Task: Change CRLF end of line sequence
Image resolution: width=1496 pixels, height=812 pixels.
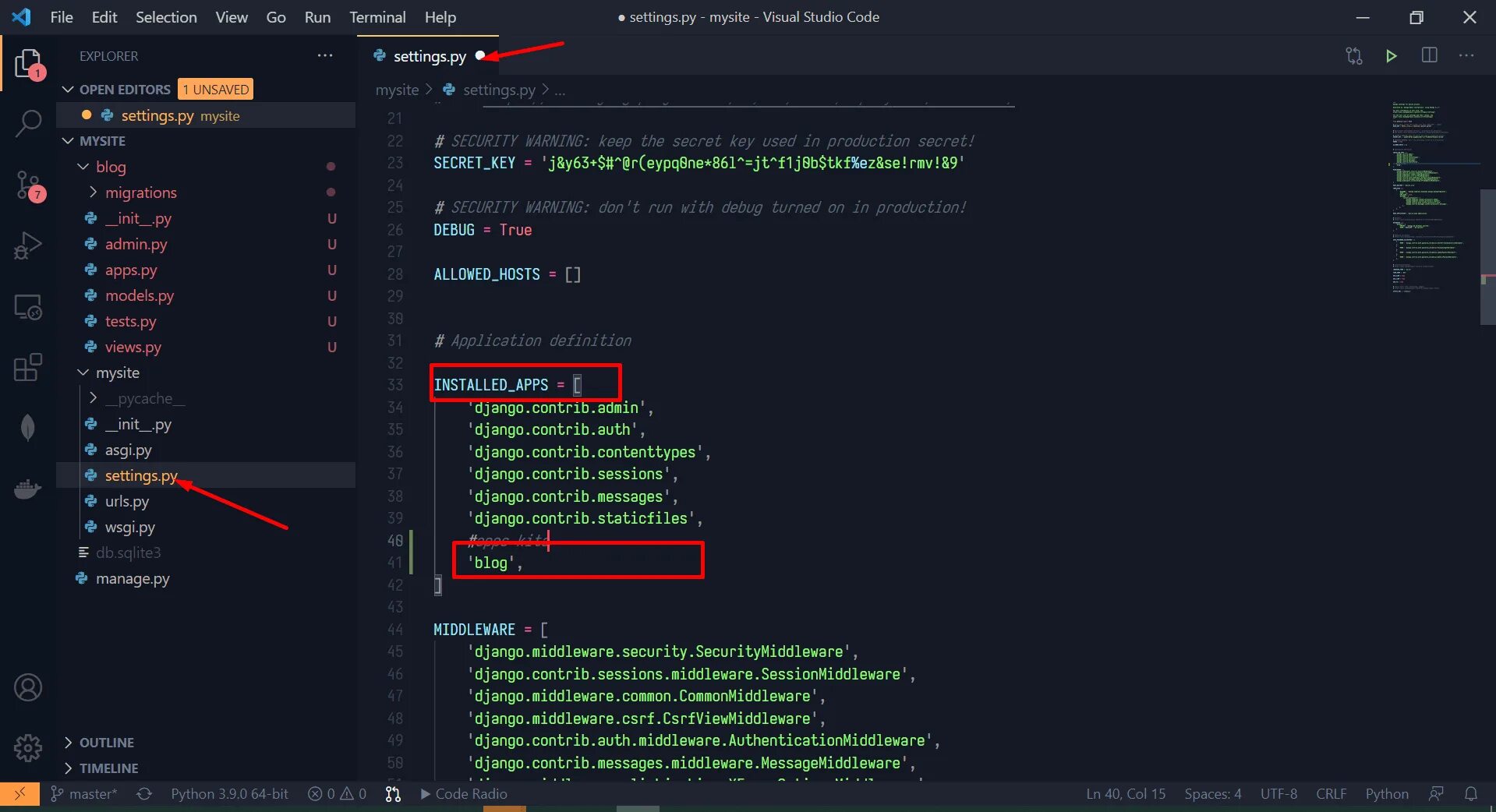Action: coord(1332,793)
